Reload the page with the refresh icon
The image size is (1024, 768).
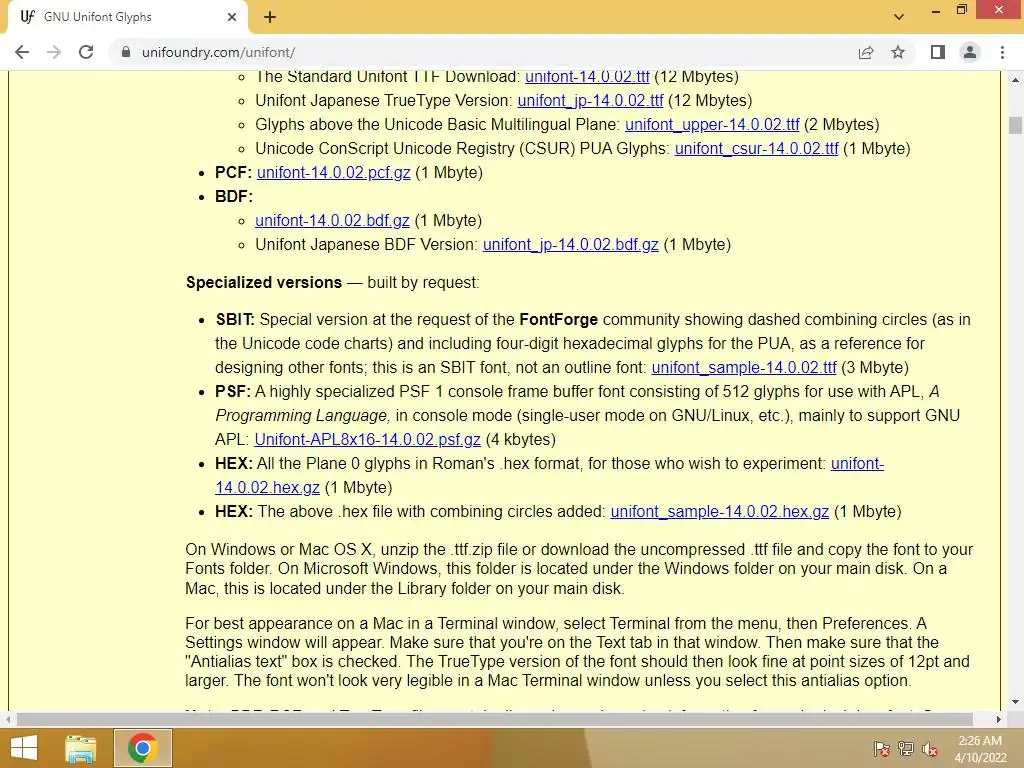pos(86,52)
